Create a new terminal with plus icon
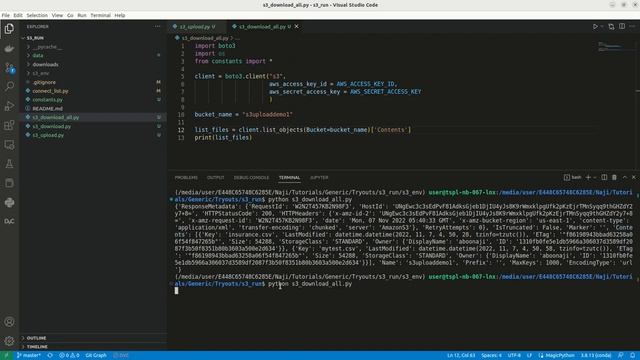The image size is (640, 360). (x=588, y=178)
